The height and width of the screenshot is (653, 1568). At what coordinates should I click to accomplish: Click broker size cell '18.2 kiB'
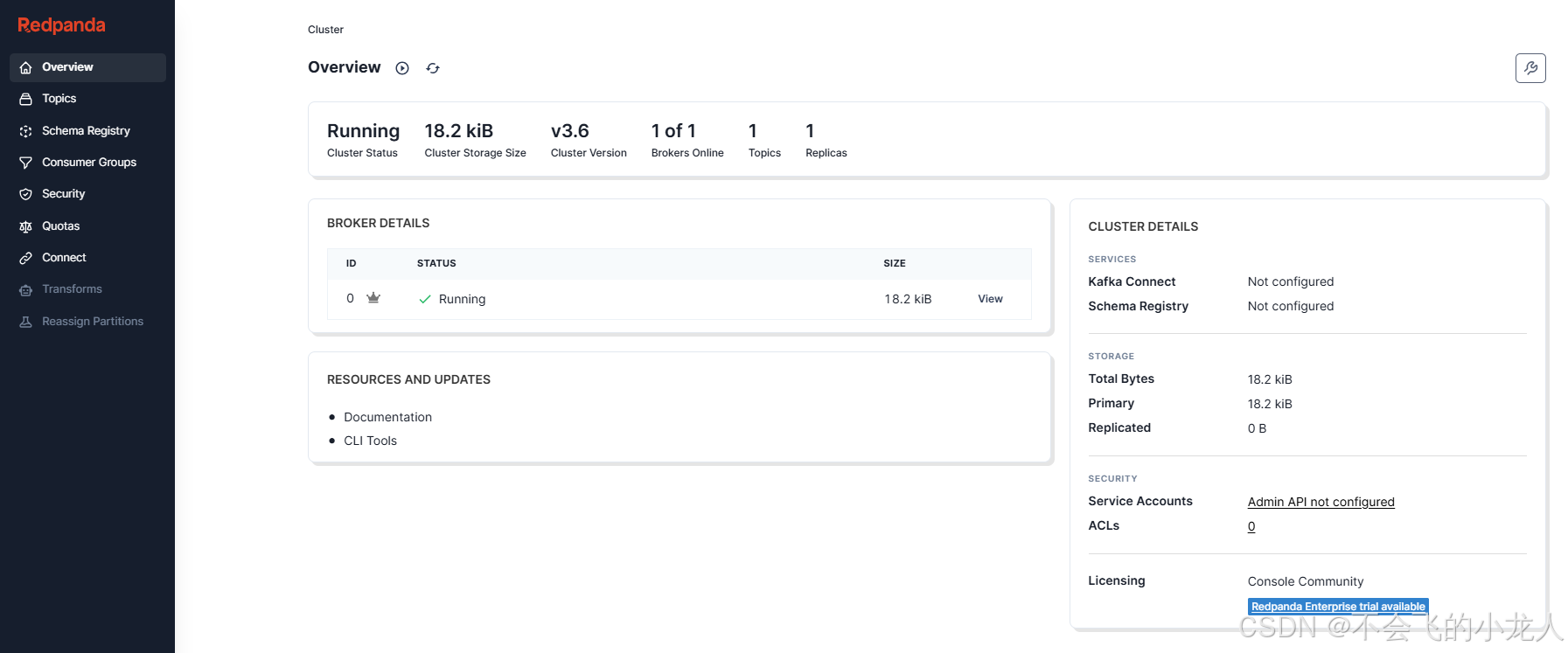908,299
